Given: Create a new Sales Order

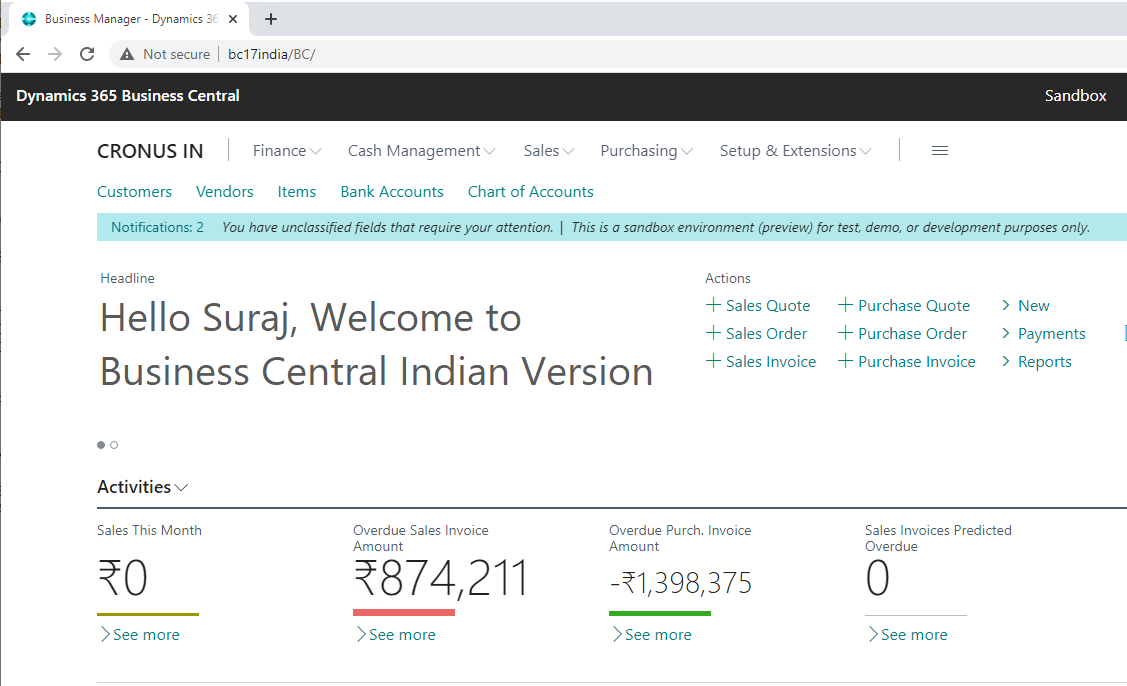Looking at the screenshot, I should [757, 334].
